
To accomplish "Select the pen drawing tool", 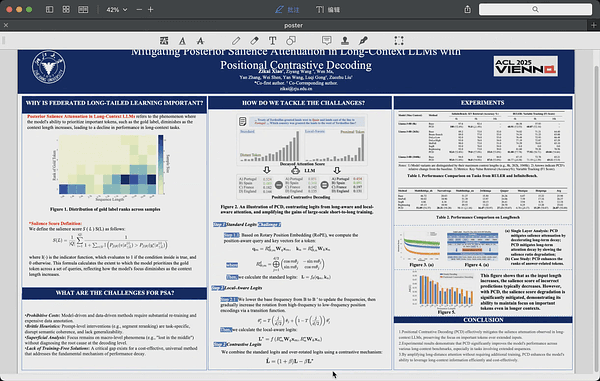I will pos(236,41).
